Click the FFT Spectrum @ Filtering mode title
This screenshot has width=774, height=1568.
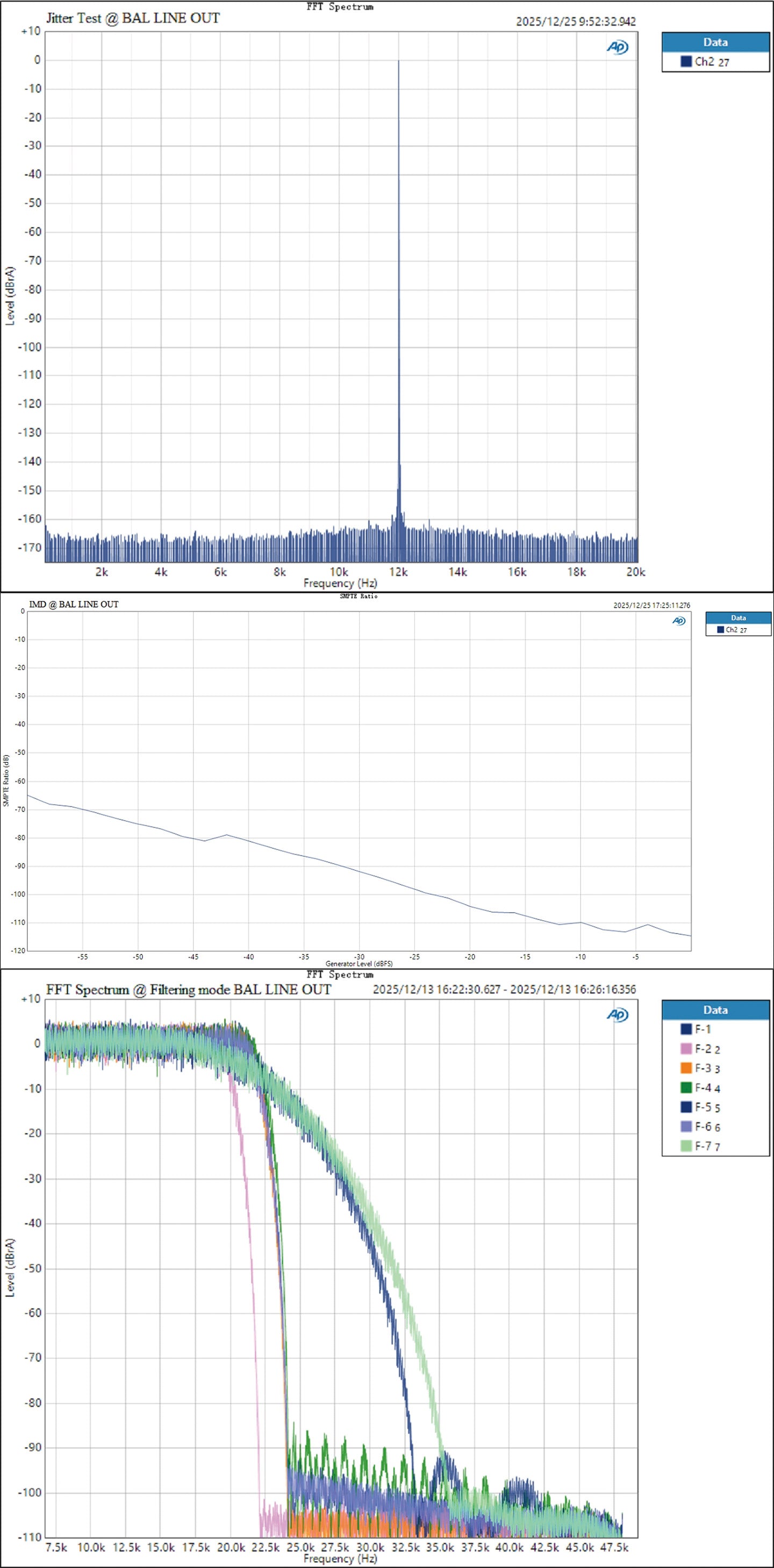click(x=189, y=990)
